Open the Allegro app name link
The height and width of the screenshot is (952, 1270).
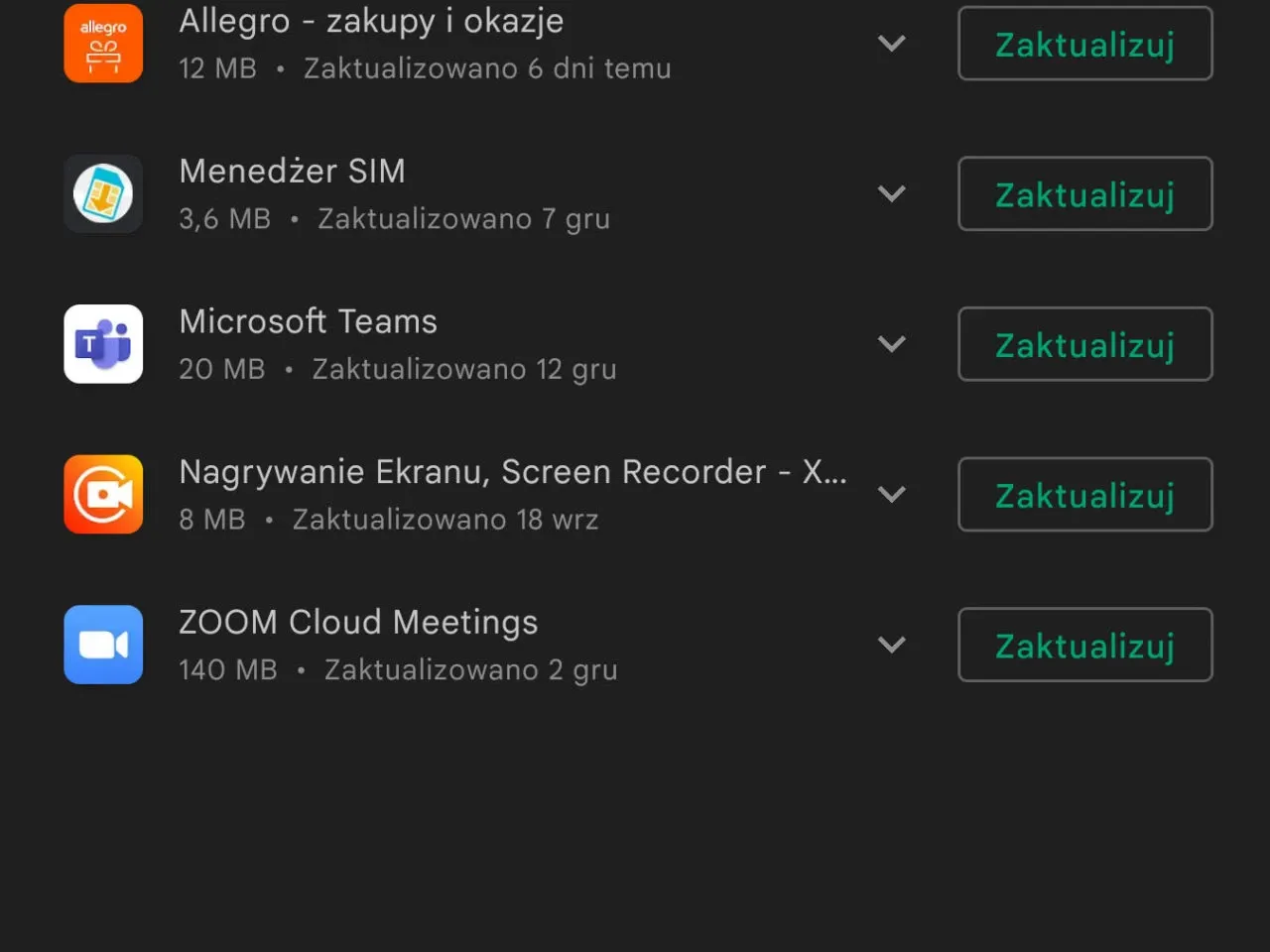371,21
